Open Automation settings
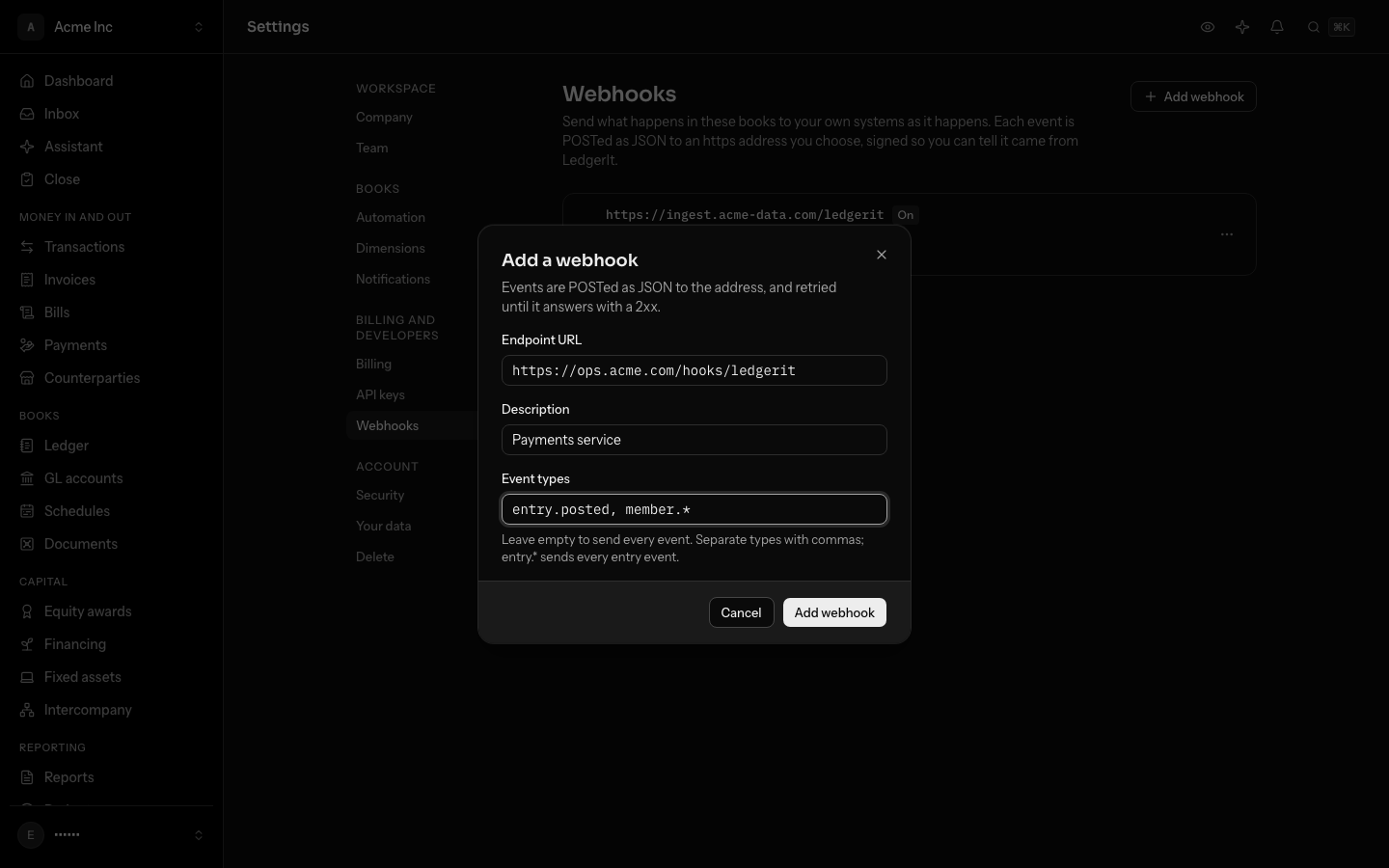 (x=391, y=218)
